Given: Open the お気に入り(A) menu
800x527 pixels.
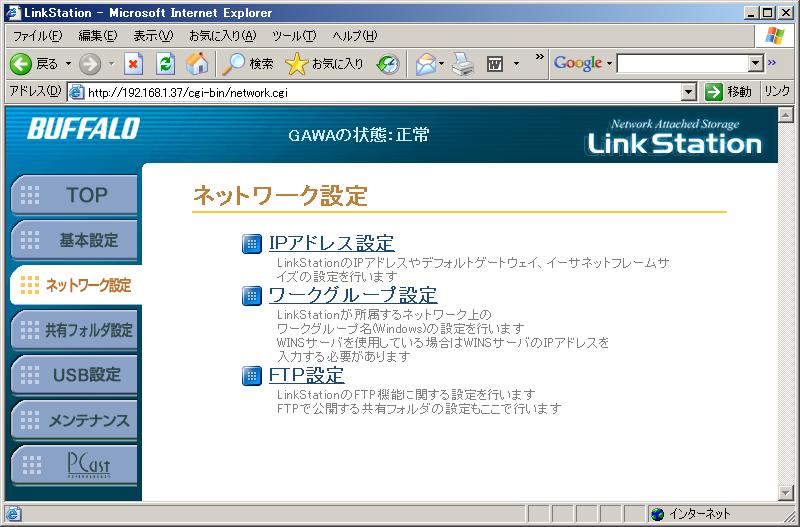Looking at the screenshot, I should [x=222, y=36].
